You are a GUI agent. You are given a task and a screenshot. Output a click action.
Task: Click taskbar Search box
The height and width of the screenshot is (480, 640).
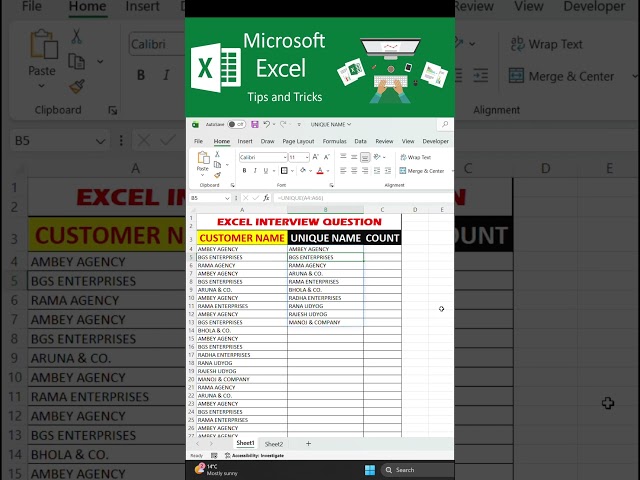pos(418,470)
